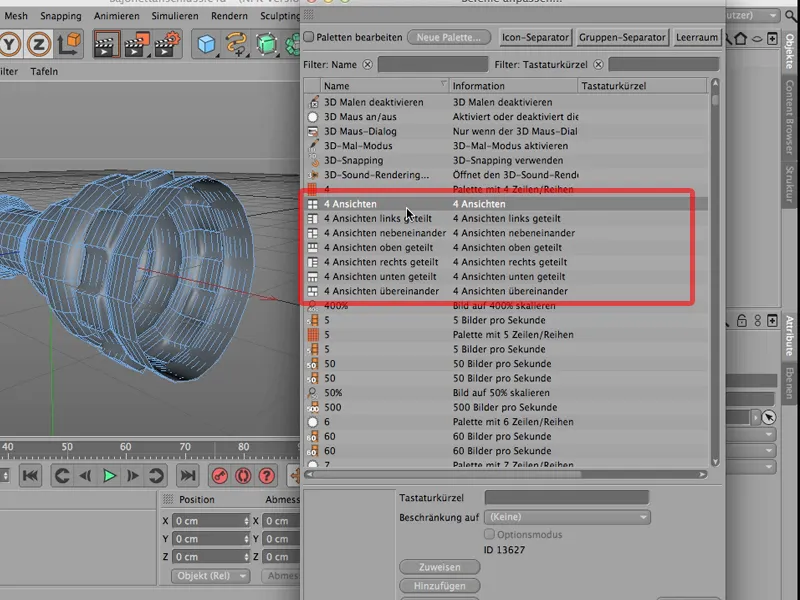Select the 400% scaling command row
Screen dimensions: 800x600
pyautogui.click(x=506, y=306)
